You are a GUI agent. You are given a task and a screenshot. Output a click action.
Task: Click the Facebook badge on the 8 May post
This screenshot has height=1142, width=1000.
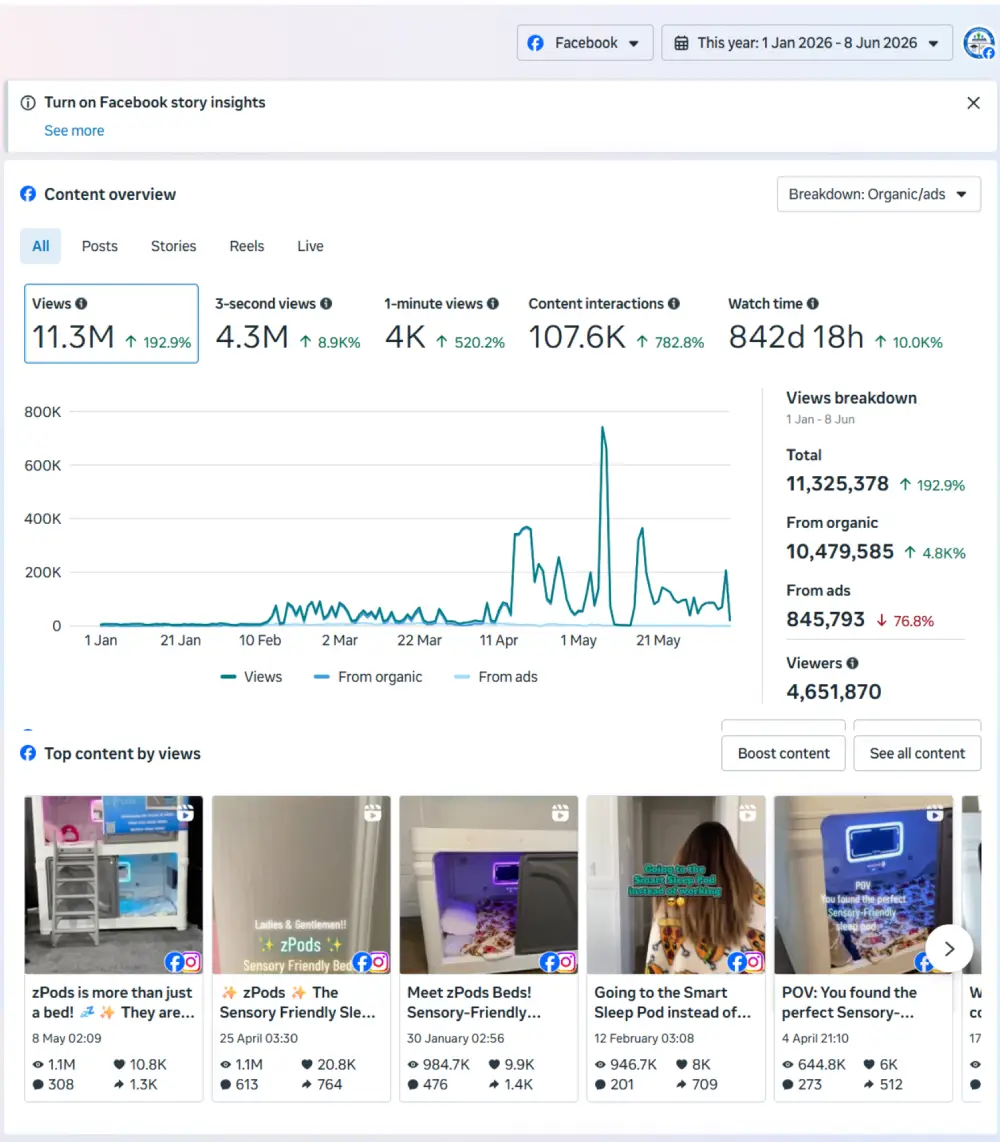click(x=174, y=962)
